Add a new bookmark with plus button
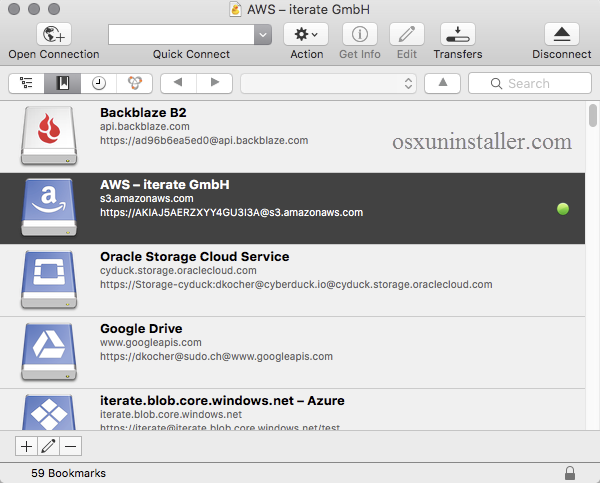This screenshot has height=483, width=600. 26,446
